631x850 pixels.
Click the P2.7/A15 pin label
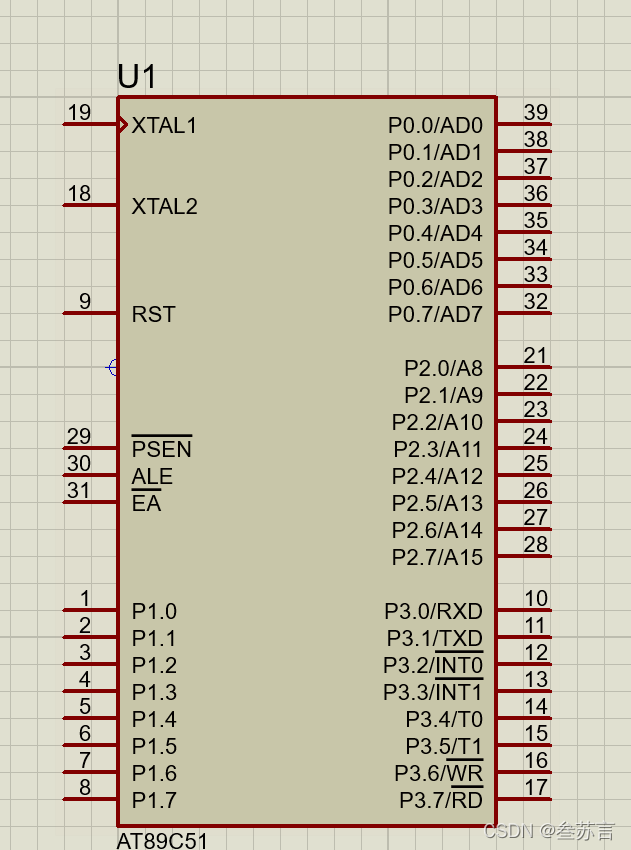point(437,557)
